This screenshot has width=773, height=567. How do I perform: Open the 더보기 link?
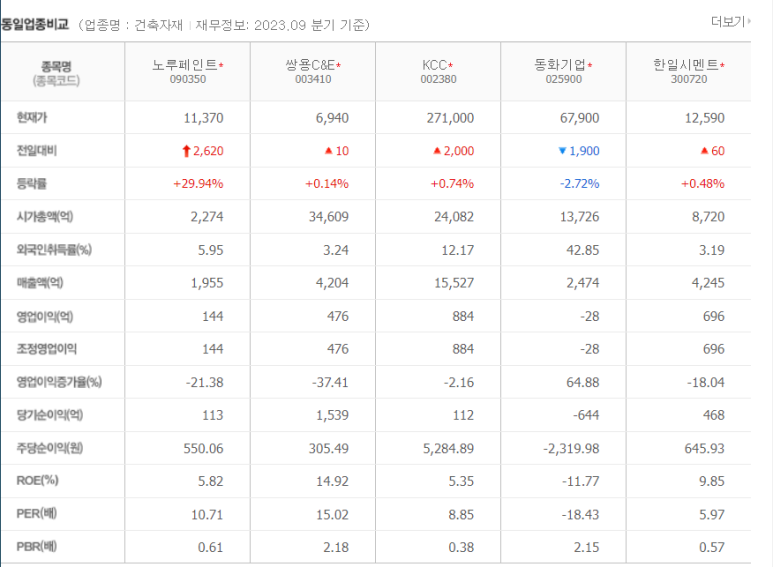point(730,22)
